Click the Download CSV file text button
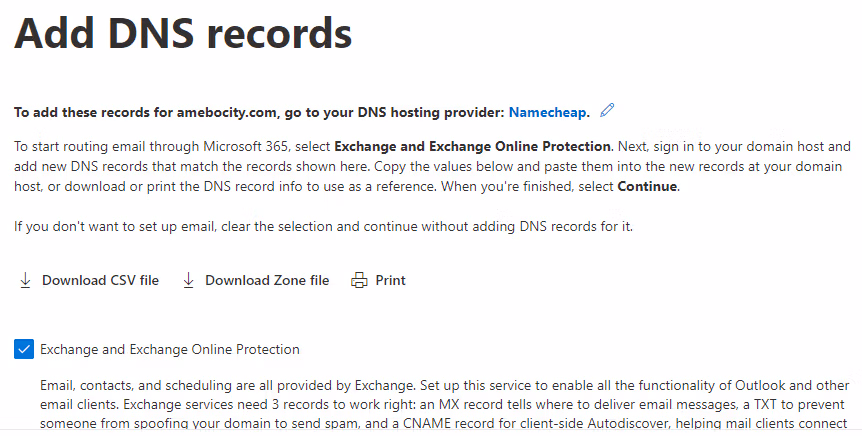Viewport: 862px width, 436px height. pyautogui.click(x=100, y=281)
